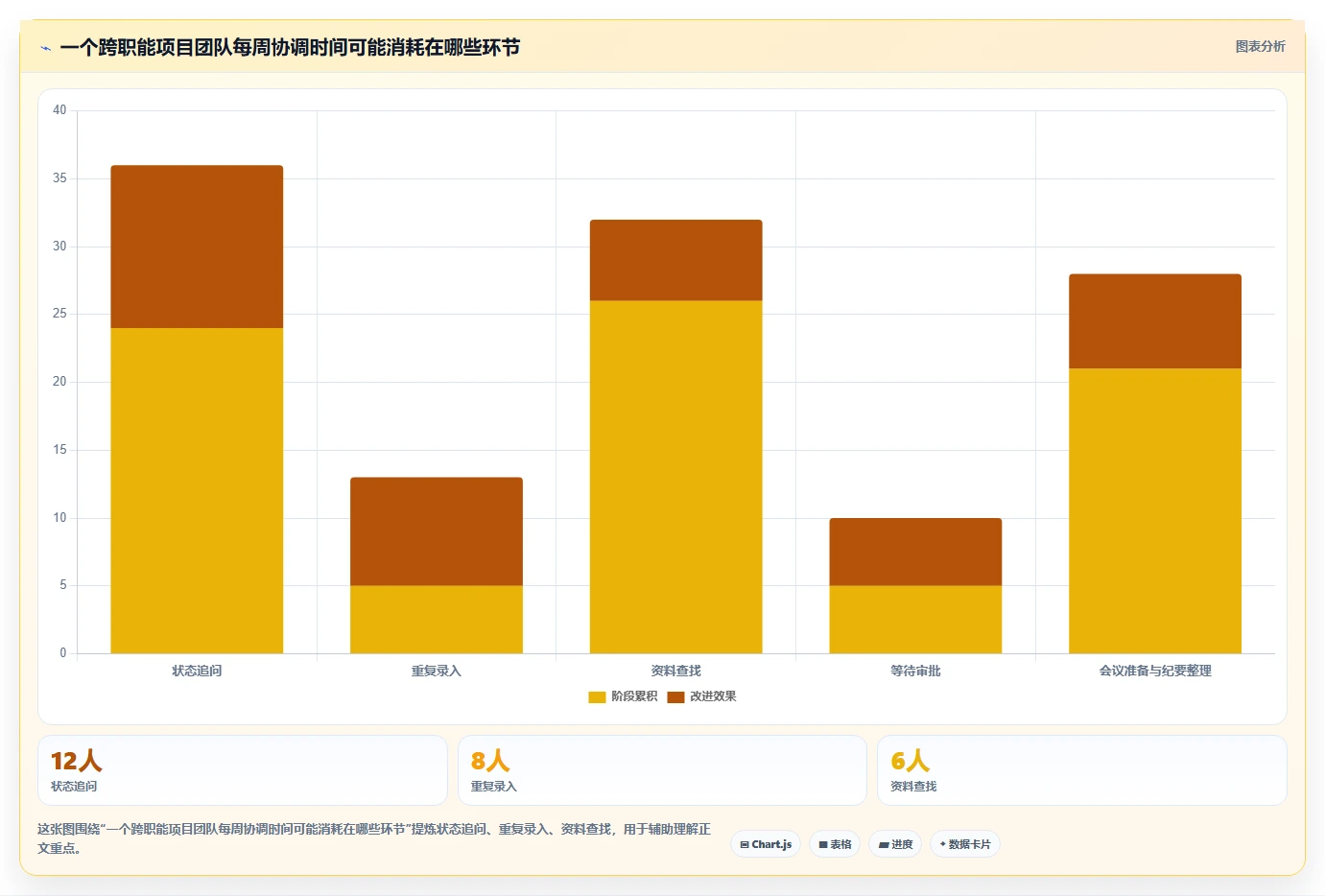Click the y-axis value 35
The height and width of the screenshot is (896, 1325).
click(x=59, y=178)
